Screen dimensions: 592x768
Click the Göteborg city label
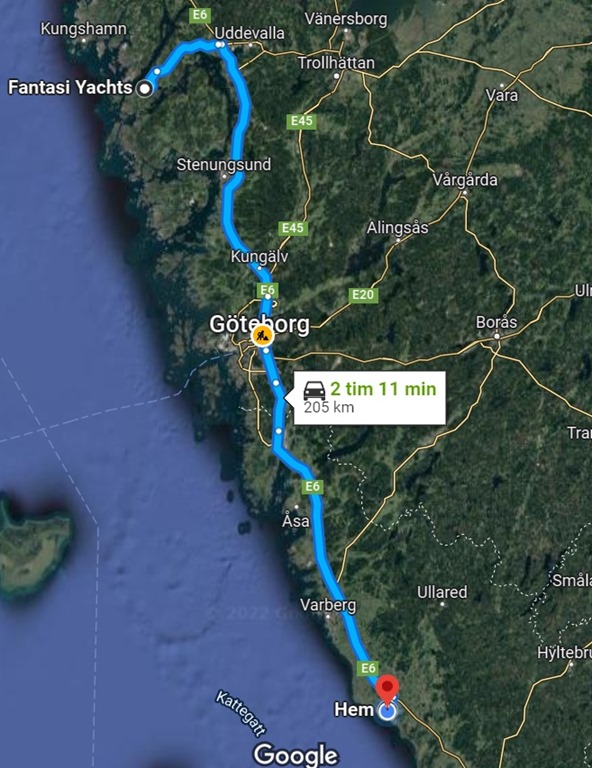click(260, 324)
